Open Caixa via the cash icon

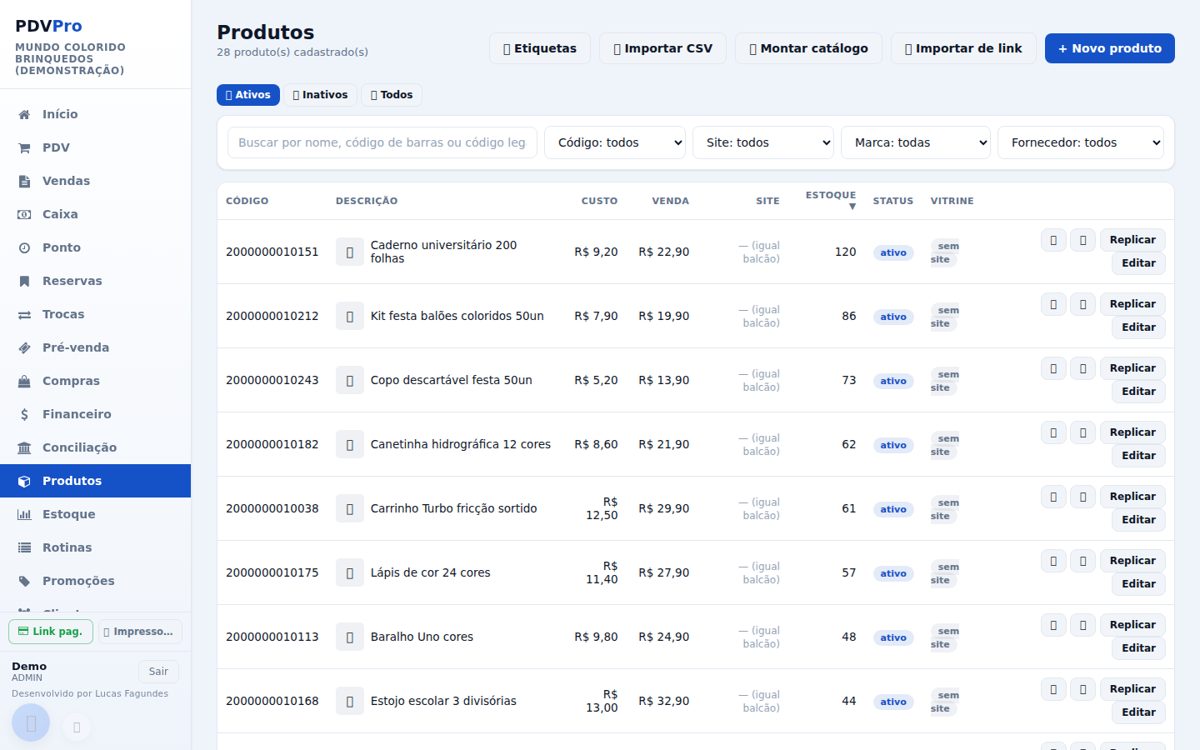coord(24,215)
